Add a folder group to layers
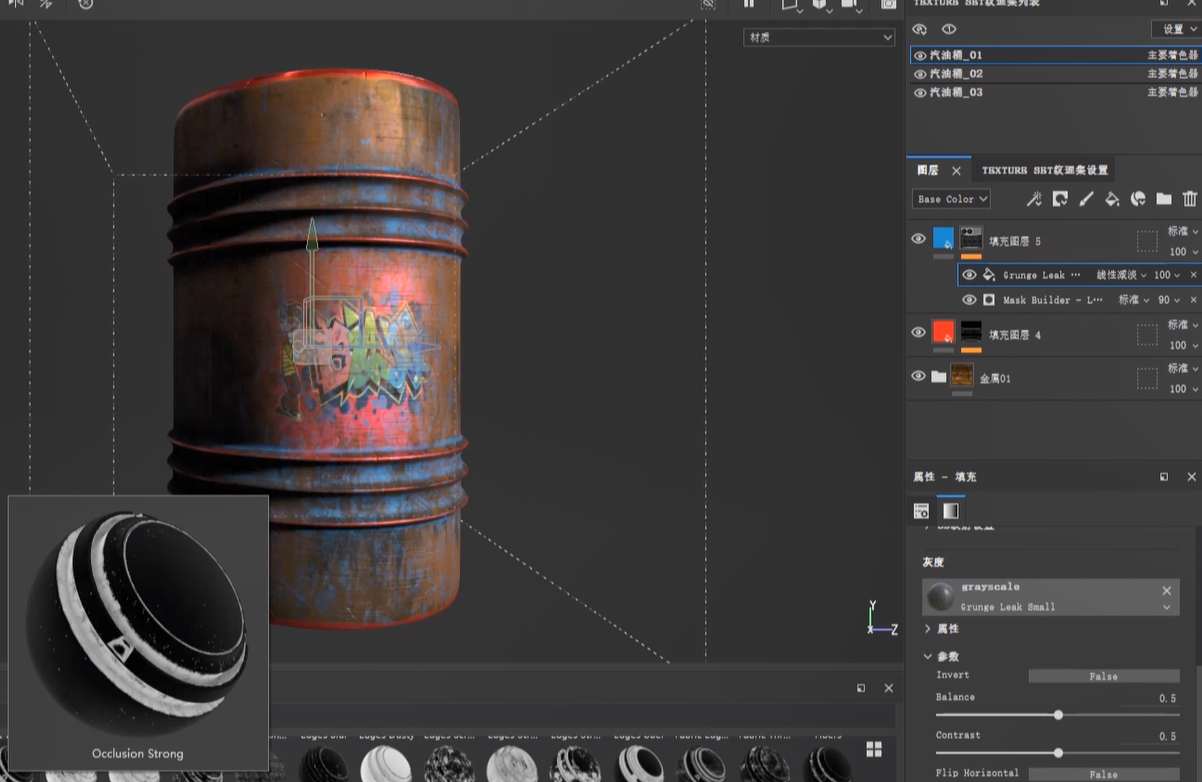The height and width of the screenshot is (782, 1202). [x=1164, y=199]
